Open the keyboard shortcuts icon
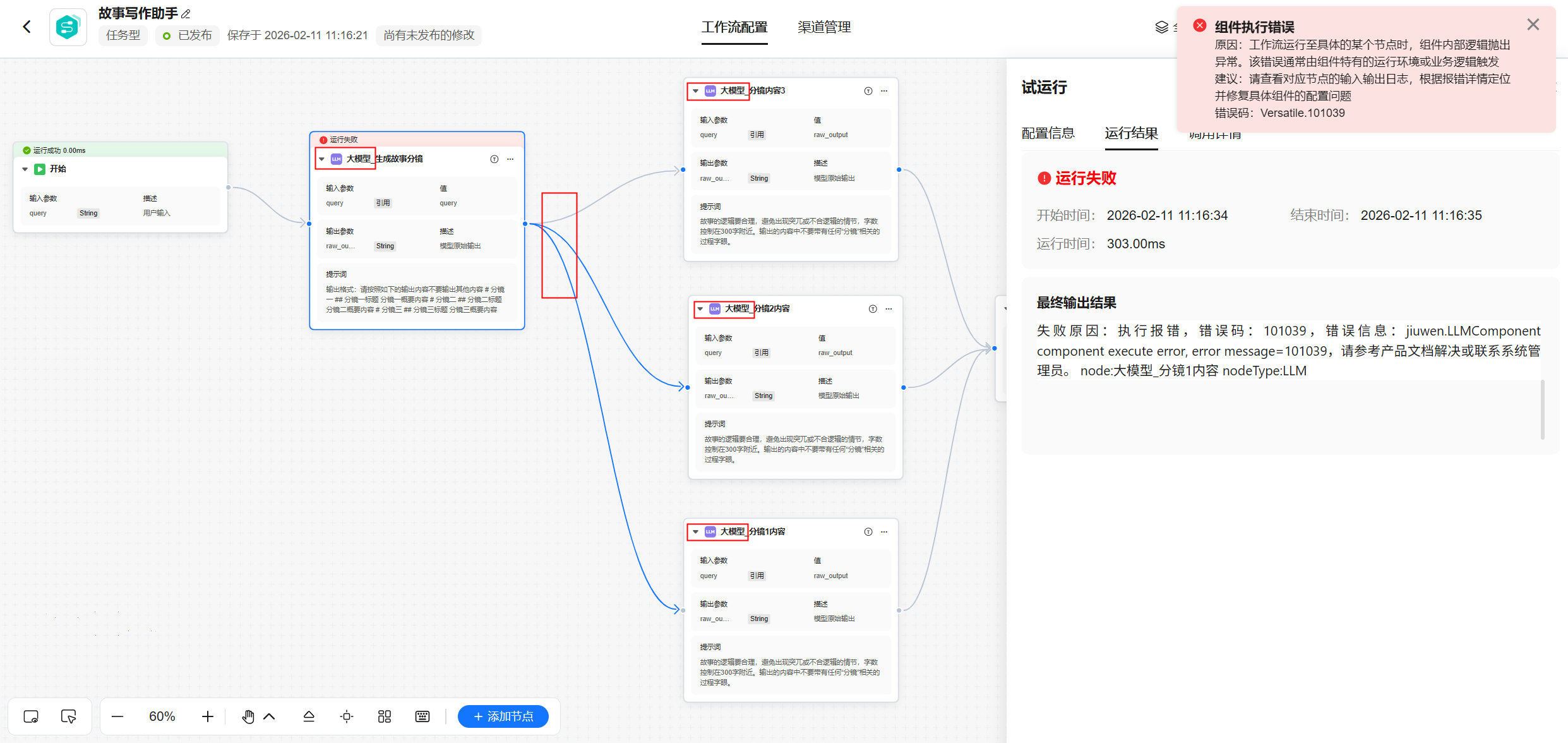The height and width of the screenshot is (743, 1568). click(x=422, y=716)
